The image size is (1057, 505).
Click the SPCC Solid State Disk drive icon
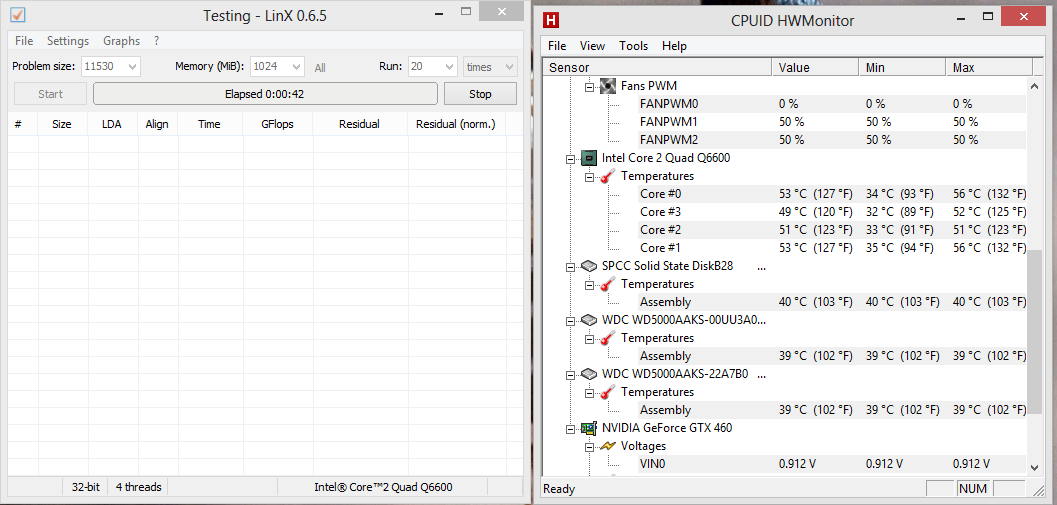pyautogui.click(x=589, y=266)
